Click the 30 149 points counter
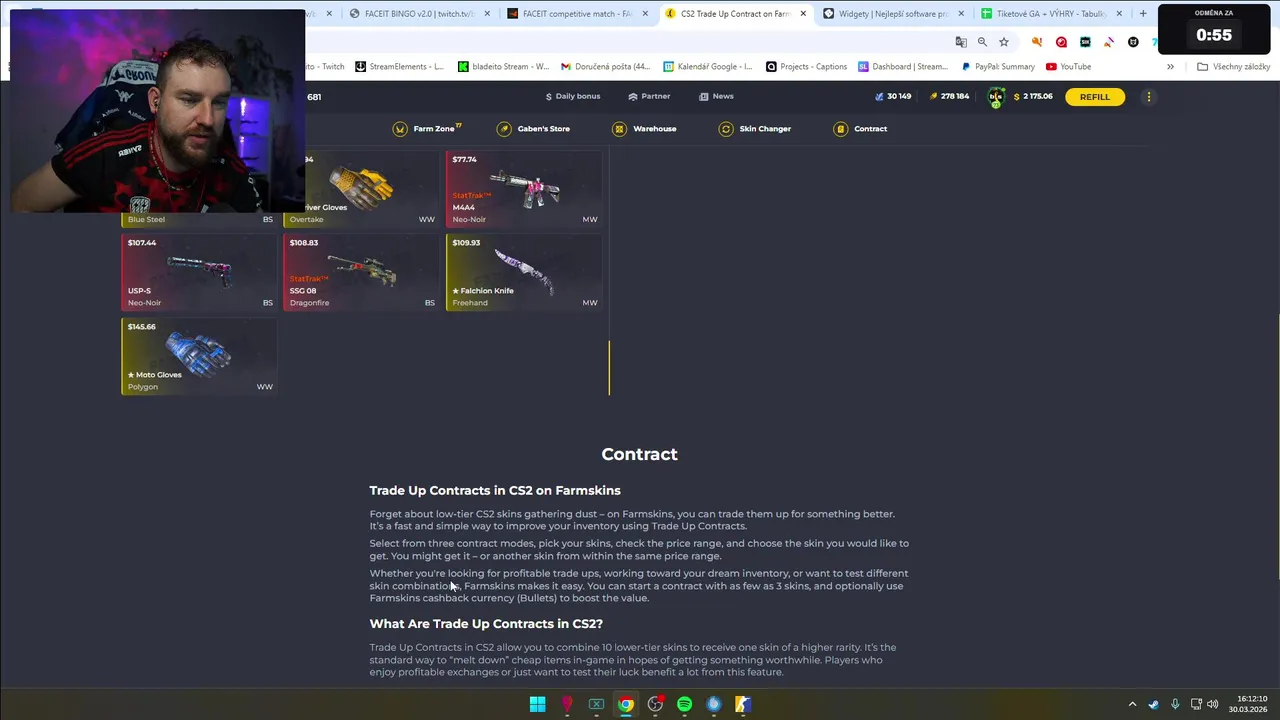The height and width of the screenshot is (720, 1280). 893,97
